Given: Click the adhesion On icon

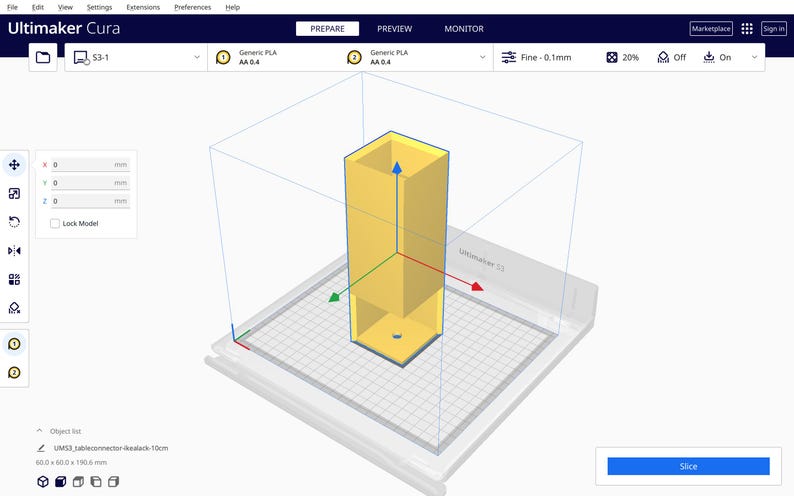Looking at the screenshot, I should (x=709, y=57).
